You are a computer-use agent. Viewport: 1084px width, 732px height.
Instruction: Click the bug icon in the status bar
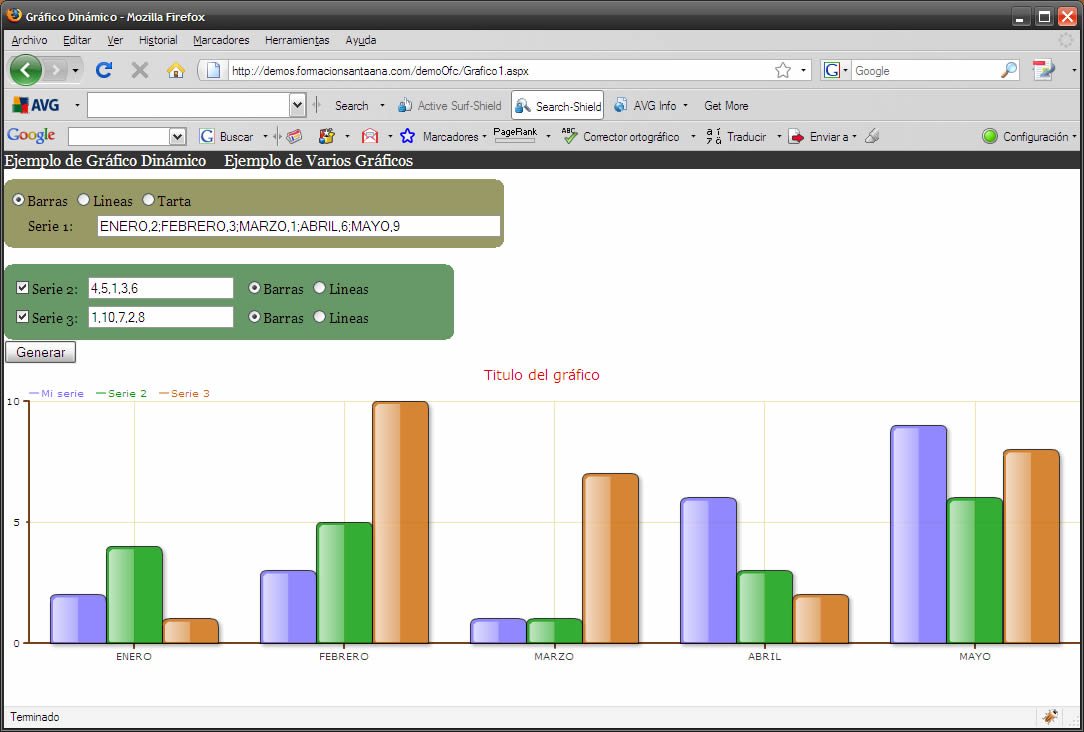[x=1050, y=717]
